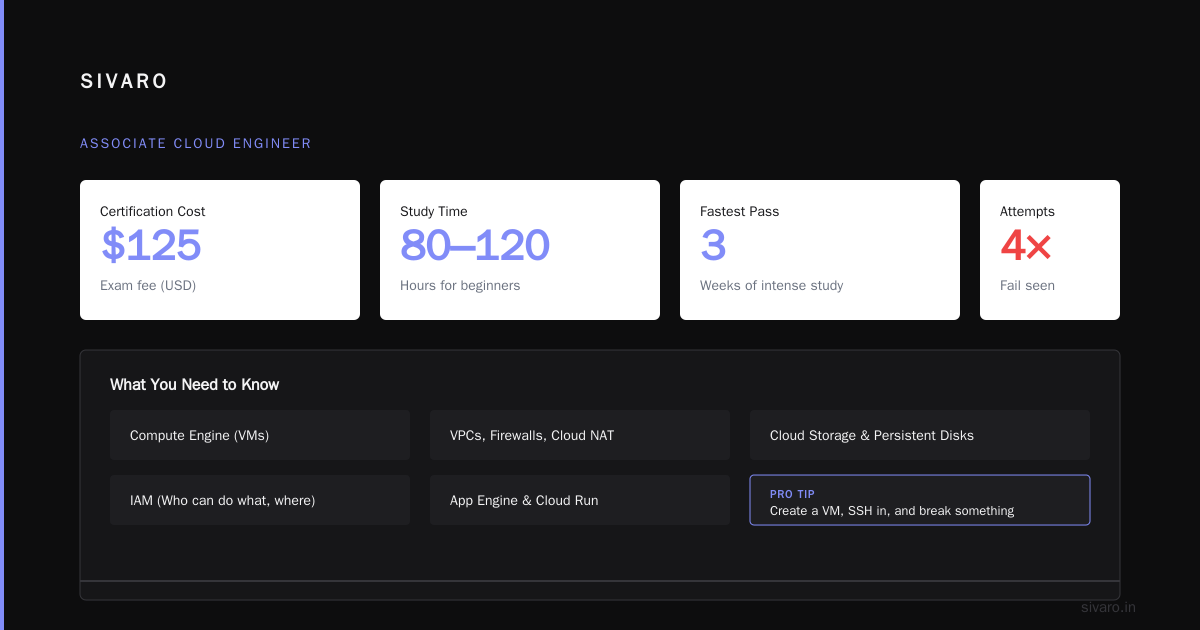1200x630 pixels.
Task: Select VPCs, Firewalls, Cloud NAT item
Action: point(580,435)
